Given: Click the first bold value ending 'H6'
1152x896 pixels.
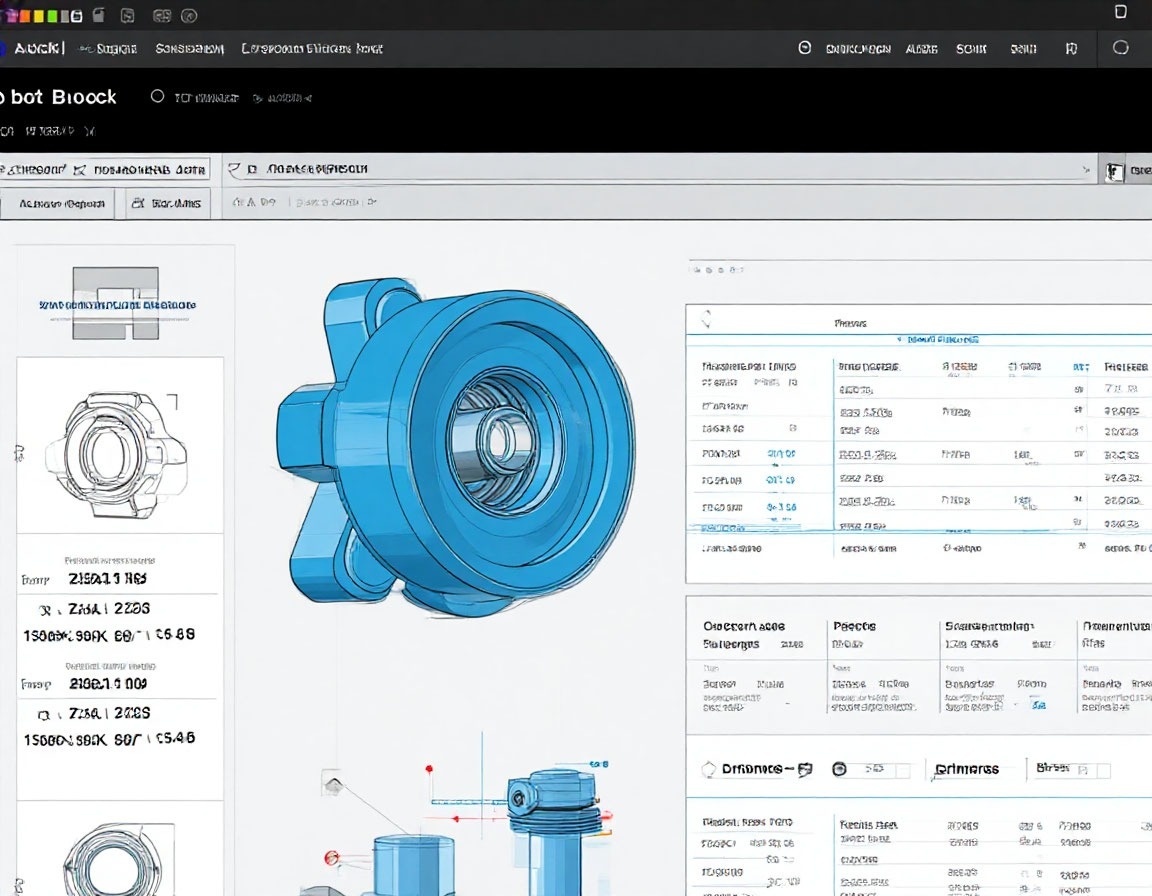Looking at the screenshot, I should [107, 579].
